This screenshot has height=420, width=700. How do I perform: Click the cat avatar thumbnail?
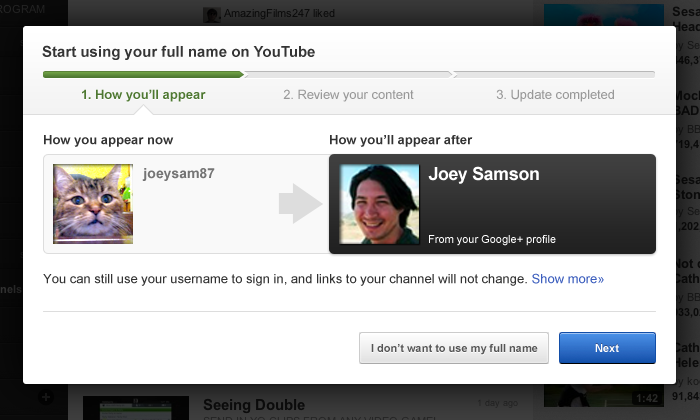[x=93, y=204]
